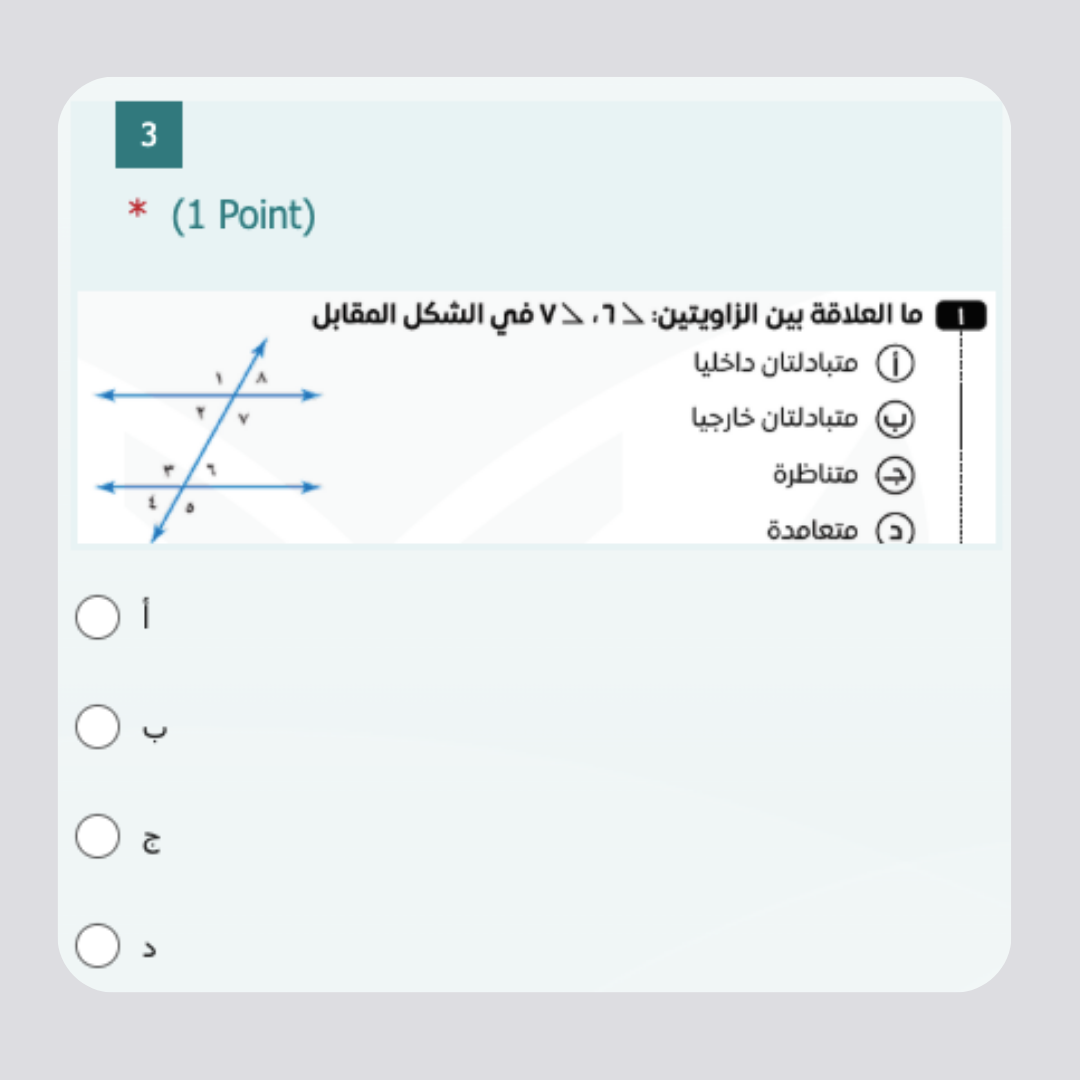Click the circled د icon beside متعامدة

tap(895, 530)
